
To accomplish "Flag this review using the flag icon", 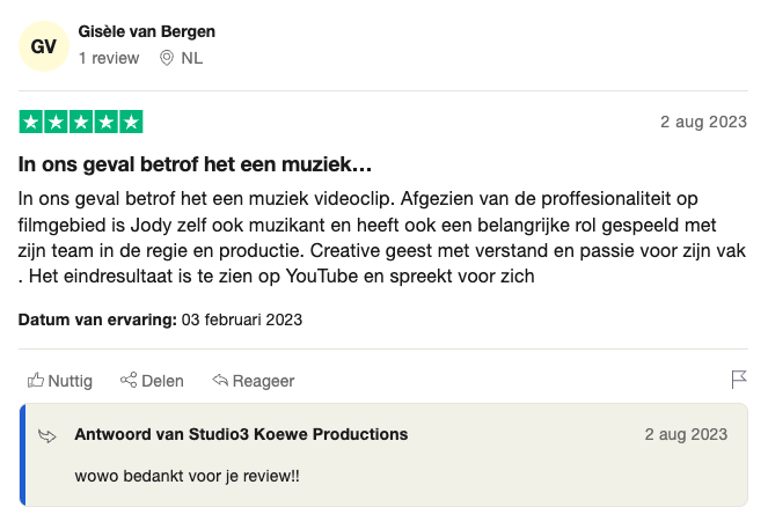I will tap(739, 379).
